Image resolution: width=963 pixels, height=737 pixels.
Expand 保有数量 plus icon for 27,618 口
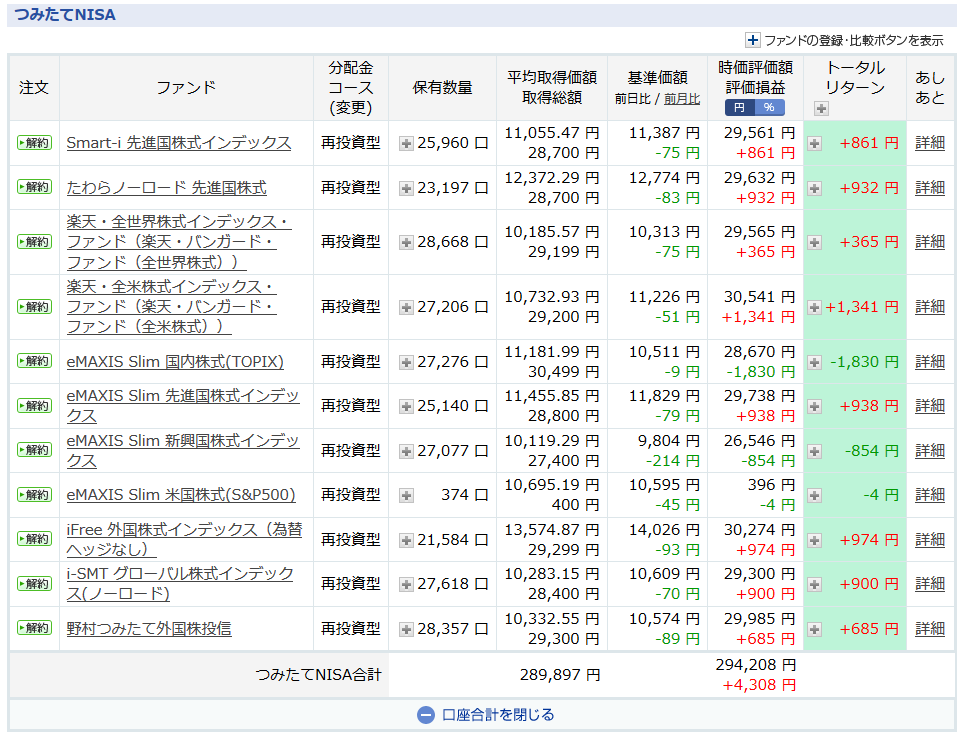coord(406,585)
